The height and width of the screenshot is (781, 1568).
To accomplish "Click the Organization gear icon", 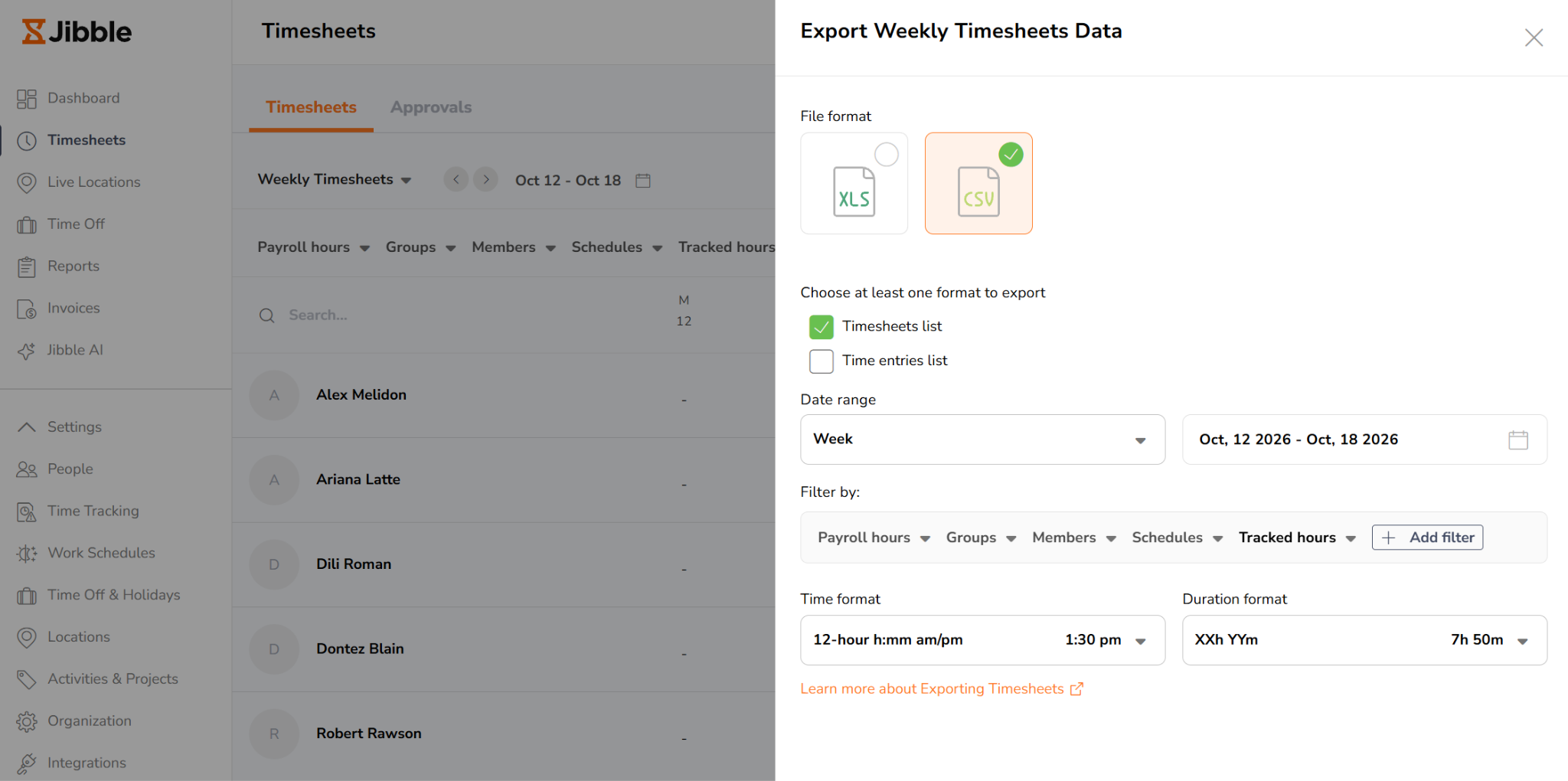I will pyautogui.click(x=27, y=721).
